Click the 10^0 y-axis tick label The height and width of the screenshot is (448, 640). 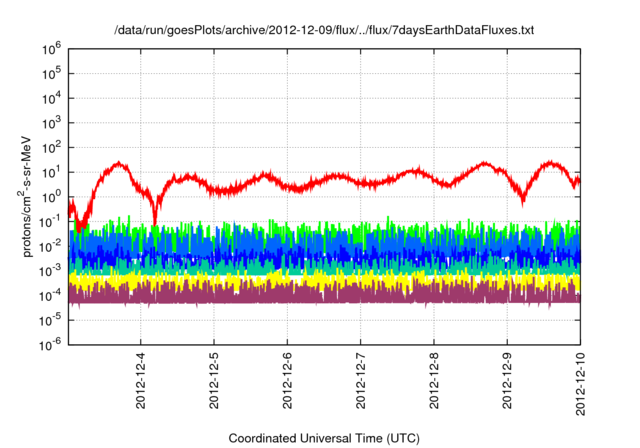51,197
